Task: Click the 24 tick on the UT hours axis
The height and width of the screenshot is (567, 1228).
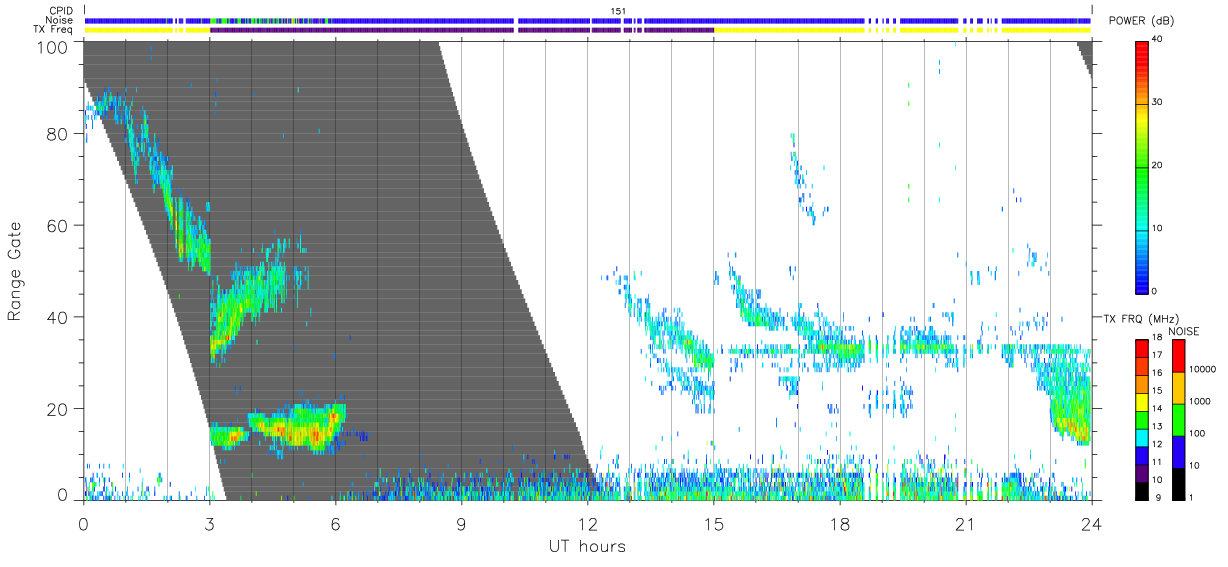Action: [x=1091, y=522]
